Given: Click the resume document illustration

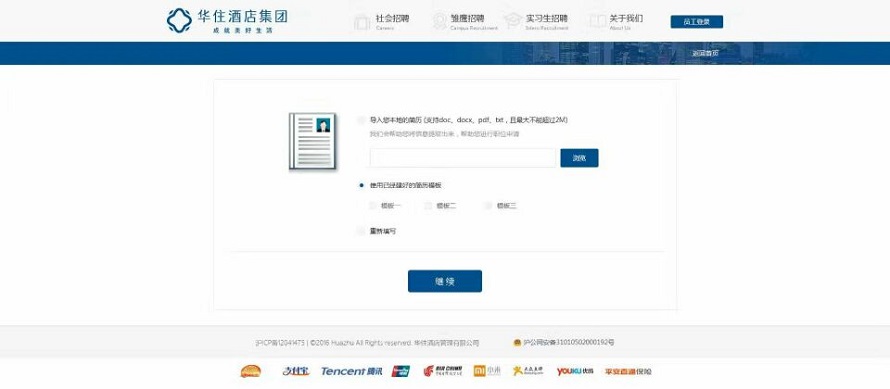Looking at the screenshot, I should point(313,141).
